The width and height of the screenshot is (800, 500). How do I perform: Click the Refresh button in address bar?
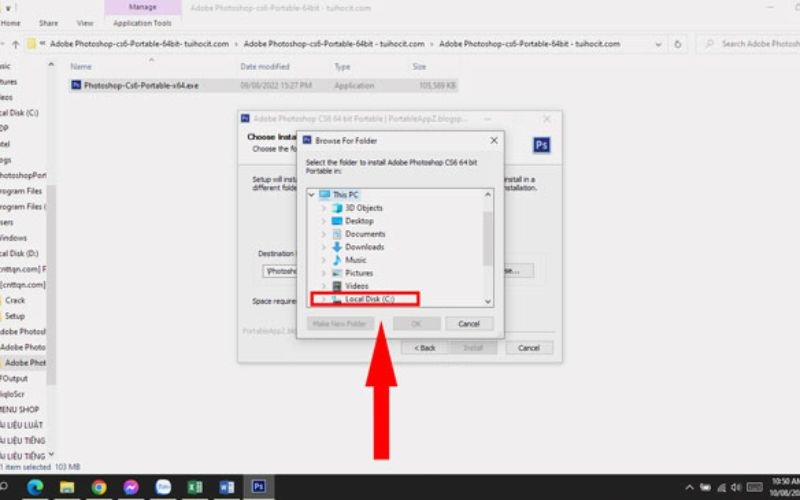678,44
